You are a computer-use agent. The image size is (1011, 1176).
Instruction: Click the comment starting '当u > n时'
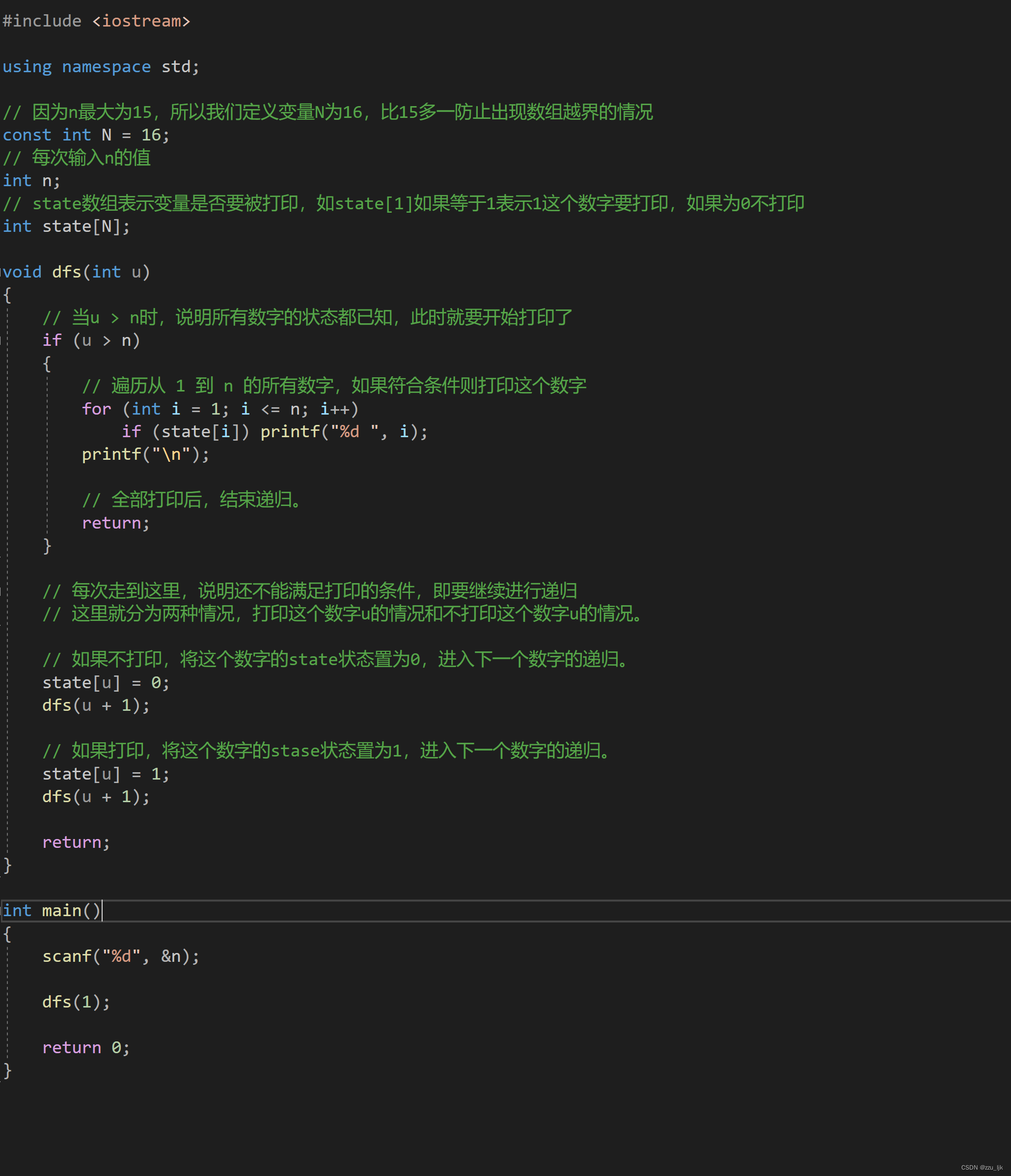(307, 317)
